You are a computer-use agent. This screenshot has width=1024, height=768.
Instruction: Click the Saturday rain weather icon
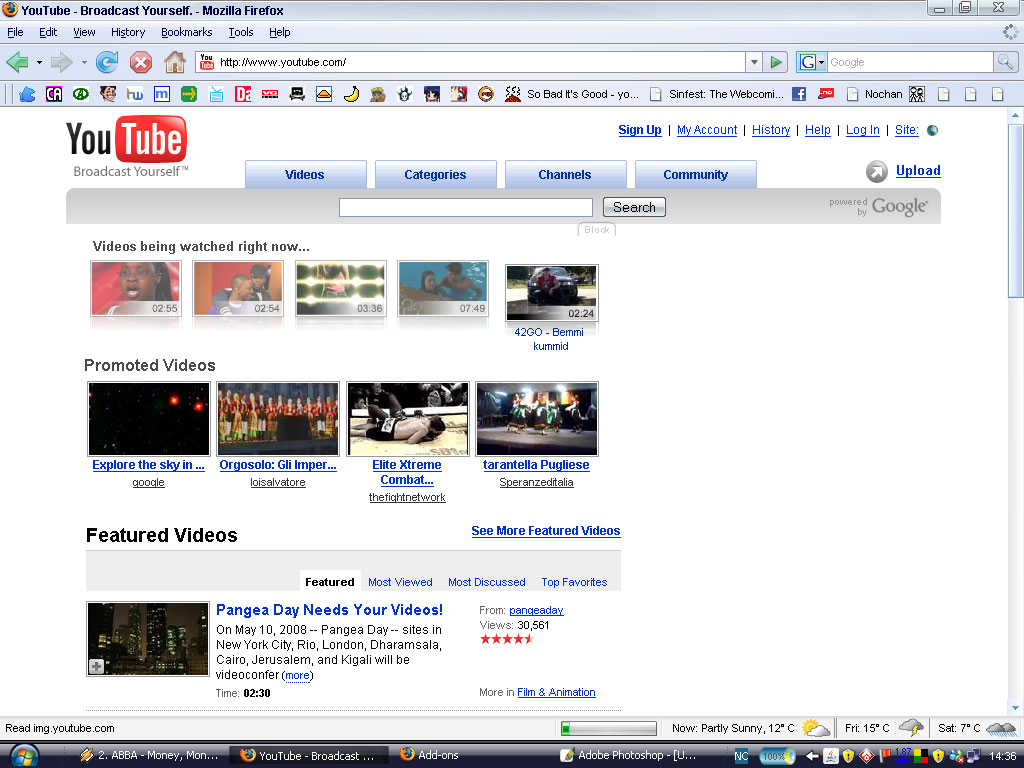point(1000,728)
